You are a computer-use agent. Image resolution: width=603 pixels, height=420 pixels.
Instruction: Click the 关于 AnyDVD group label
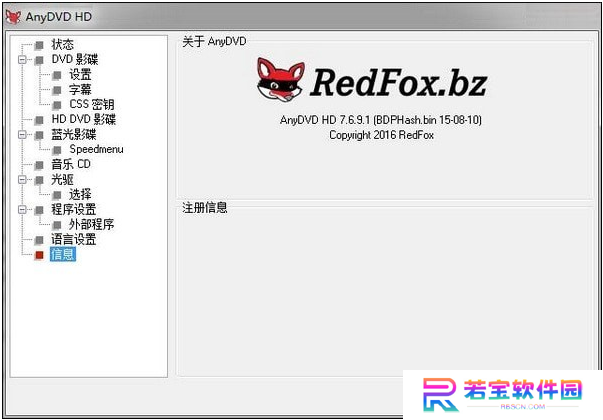pos(214,41)
